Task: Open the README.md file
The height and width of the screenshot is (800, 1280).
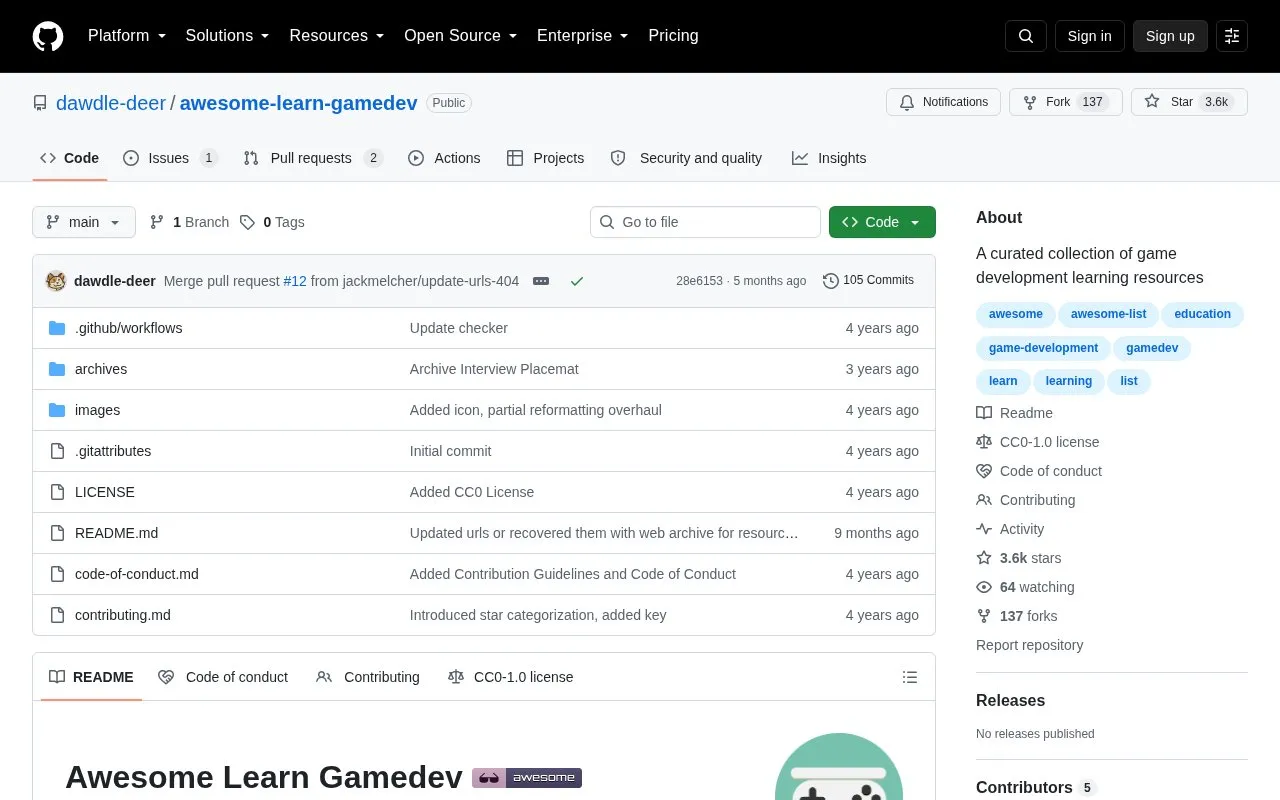Action: 116,533
